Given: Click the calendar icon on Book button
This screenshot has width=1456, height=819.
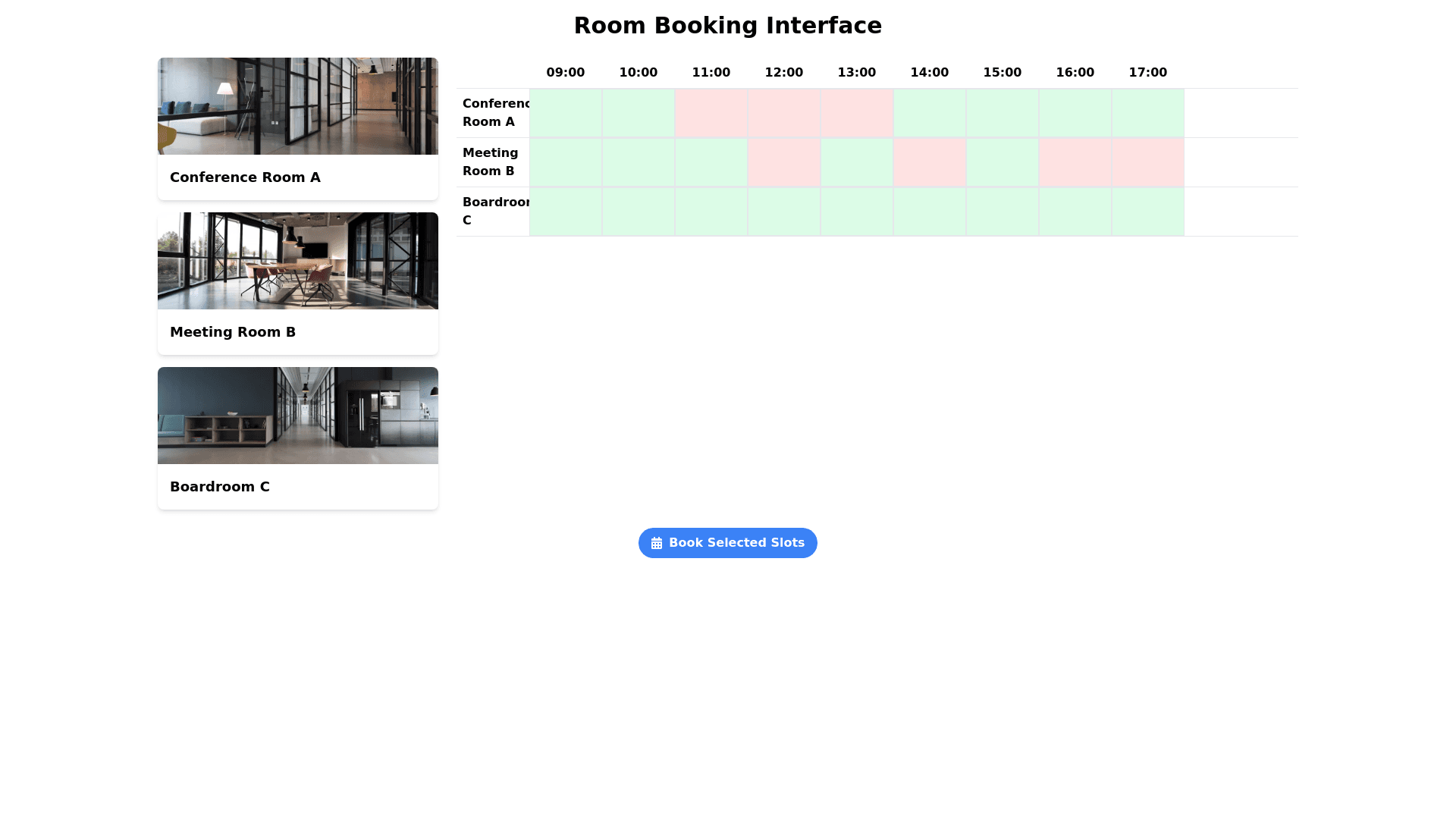Looking at the screenshot, I should 657,543.
